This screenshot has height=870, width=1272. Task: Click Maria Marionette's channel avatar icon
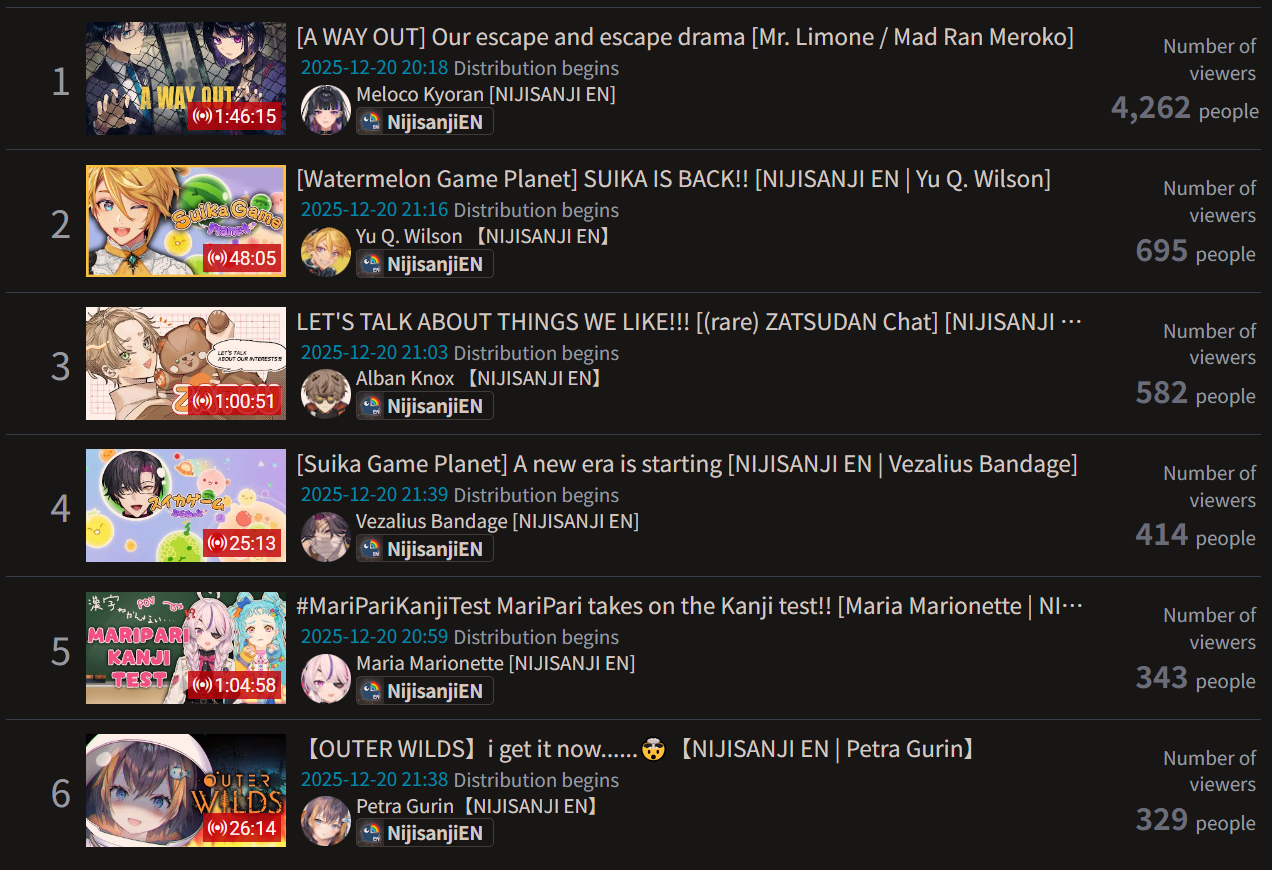tap(325, 679)
